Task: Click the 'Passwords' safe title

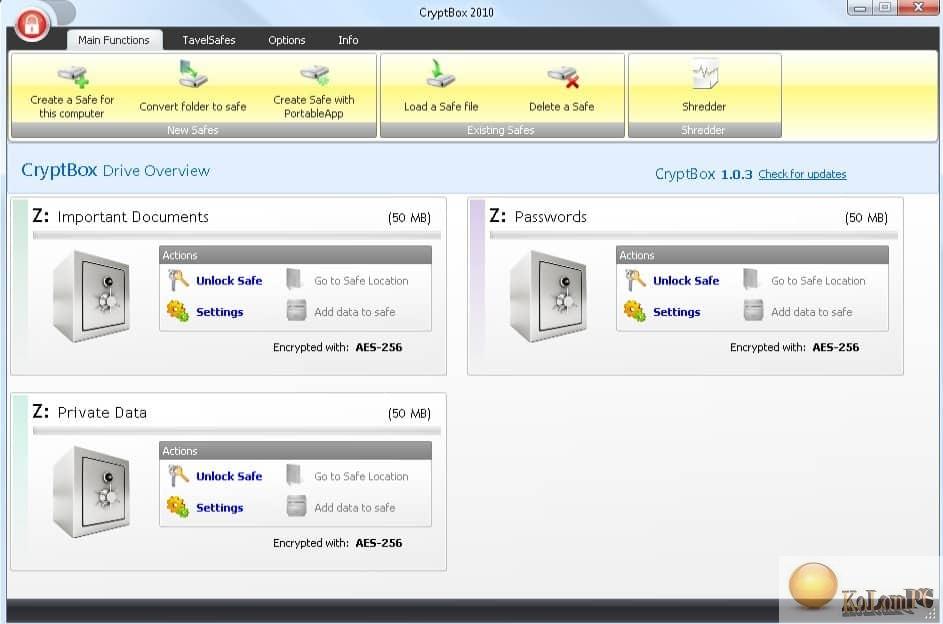Action: pos(550,217)
